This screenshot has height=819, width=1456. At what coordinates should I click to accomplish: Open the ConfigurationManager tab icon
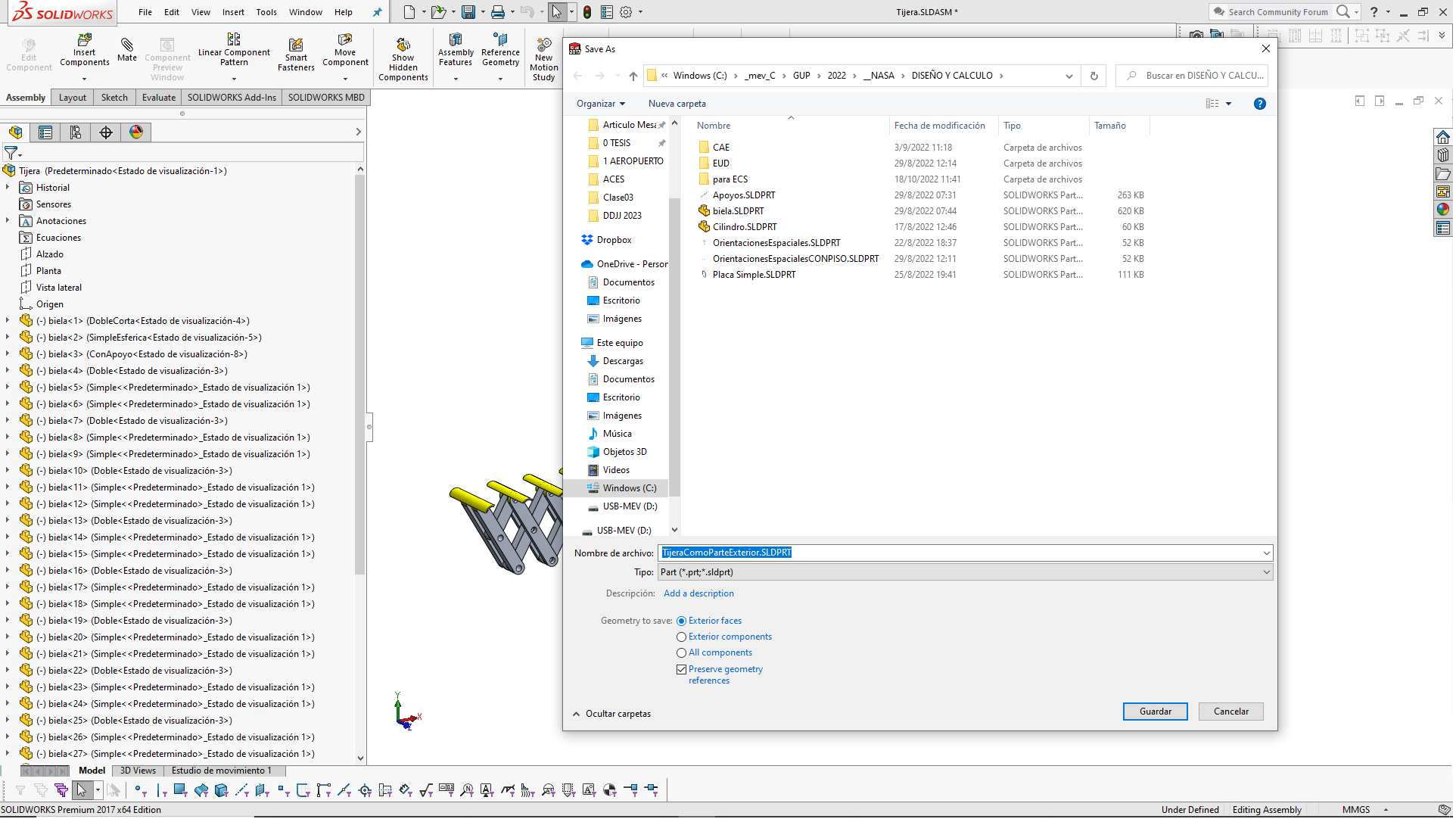76,132
